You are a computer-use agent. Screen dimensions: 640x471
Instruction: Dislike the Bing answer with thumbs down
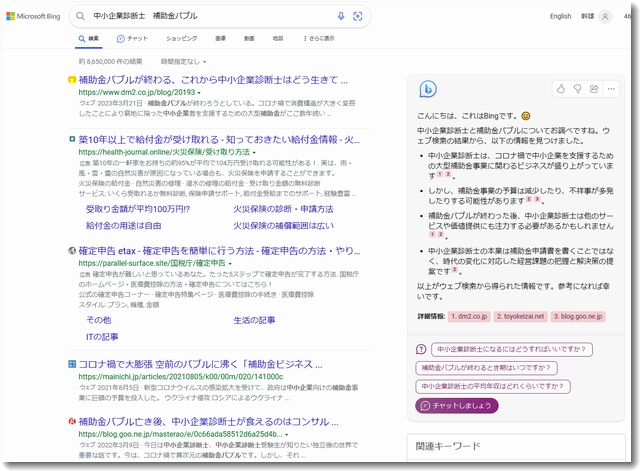pos(578,89)
